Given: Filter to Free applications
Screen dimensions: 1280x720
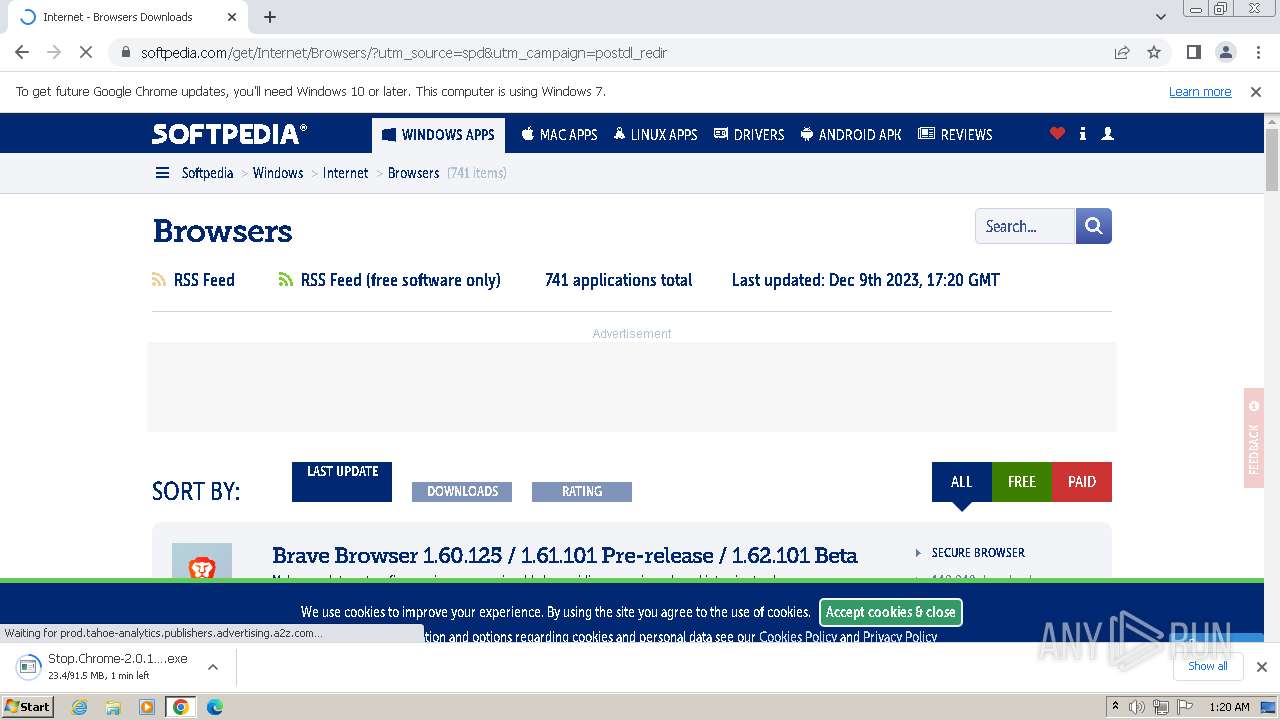Looking at the screenshot, I should click(1022, 481).
